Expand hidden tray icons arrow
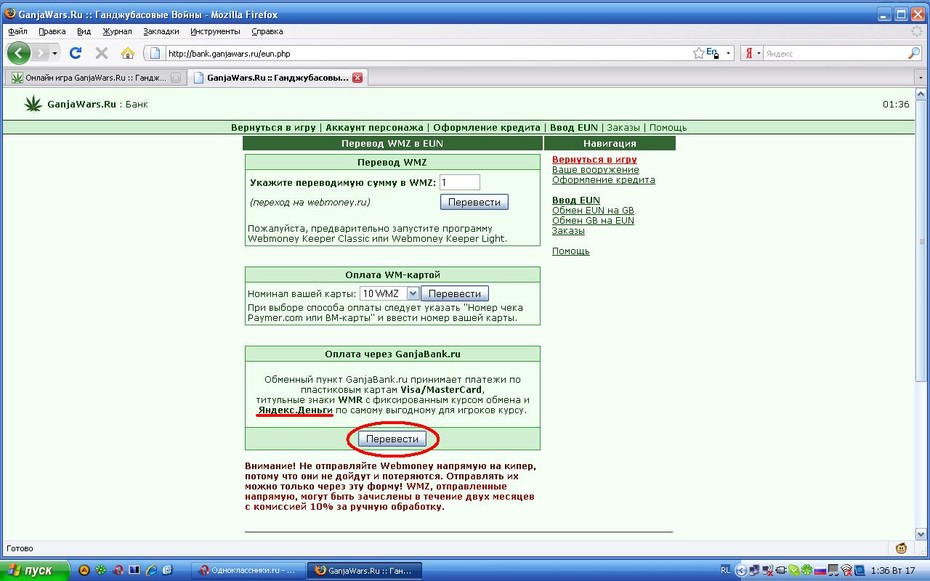The image size is (930, 581). (740, 570)
